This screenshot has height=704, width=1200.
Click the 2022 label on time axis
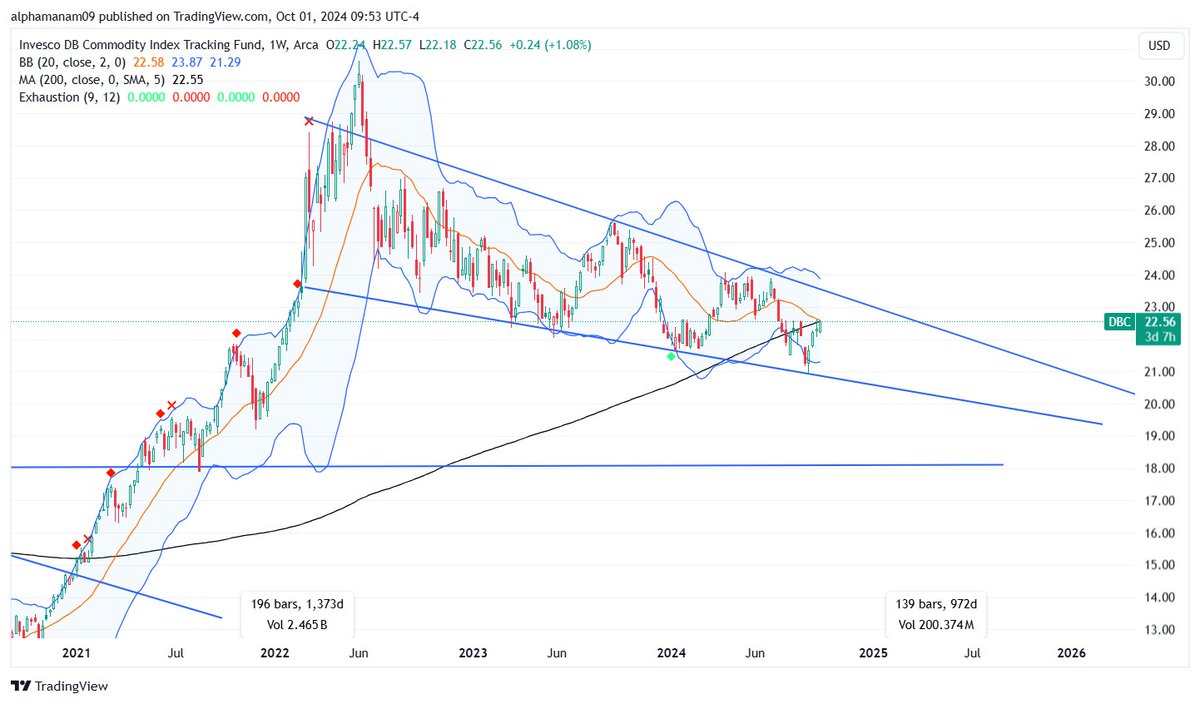tap(274, 653)
